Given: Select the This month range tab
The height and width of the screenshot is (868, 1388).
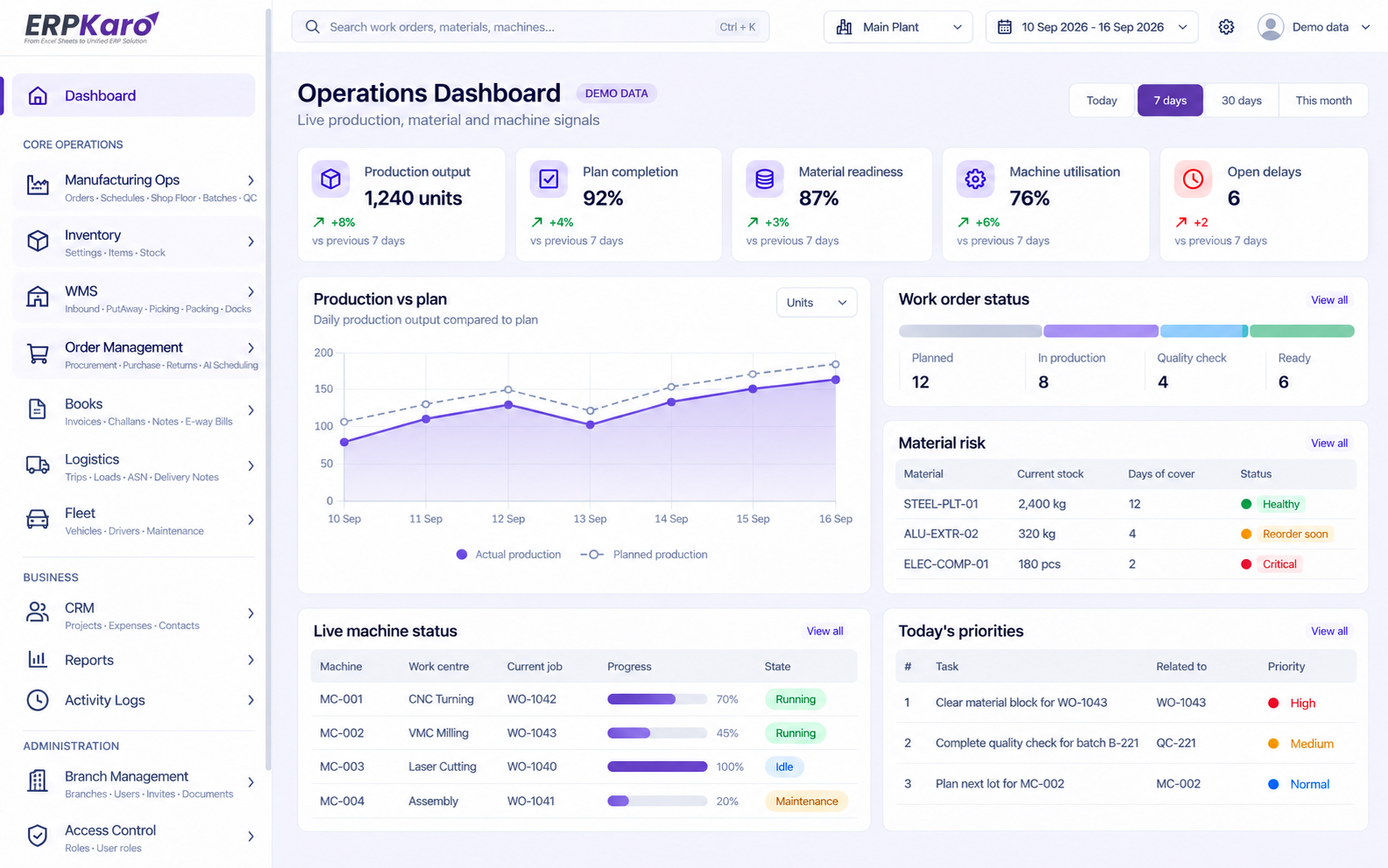Looking at the screenshot, I should pyautogui.click(x=1323, y=101).
